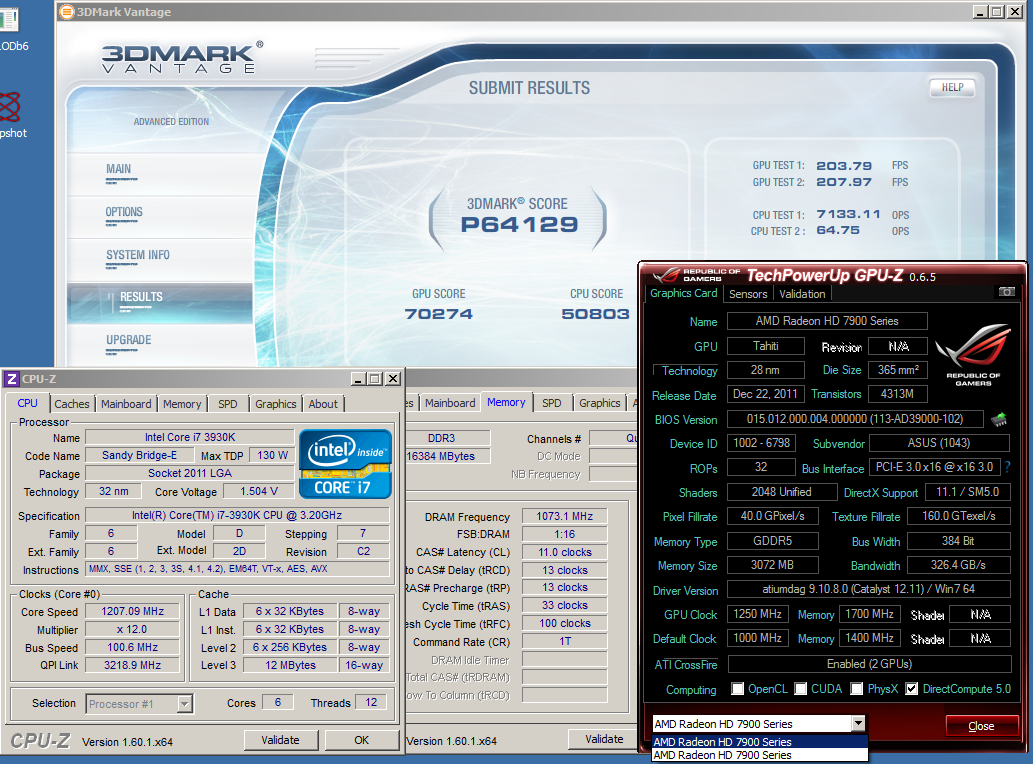Click the Specification field i7-3930K CPU @ 3.20GHz
The width and height of the screenshot is (1033, 764).
[x=237, y=515]
